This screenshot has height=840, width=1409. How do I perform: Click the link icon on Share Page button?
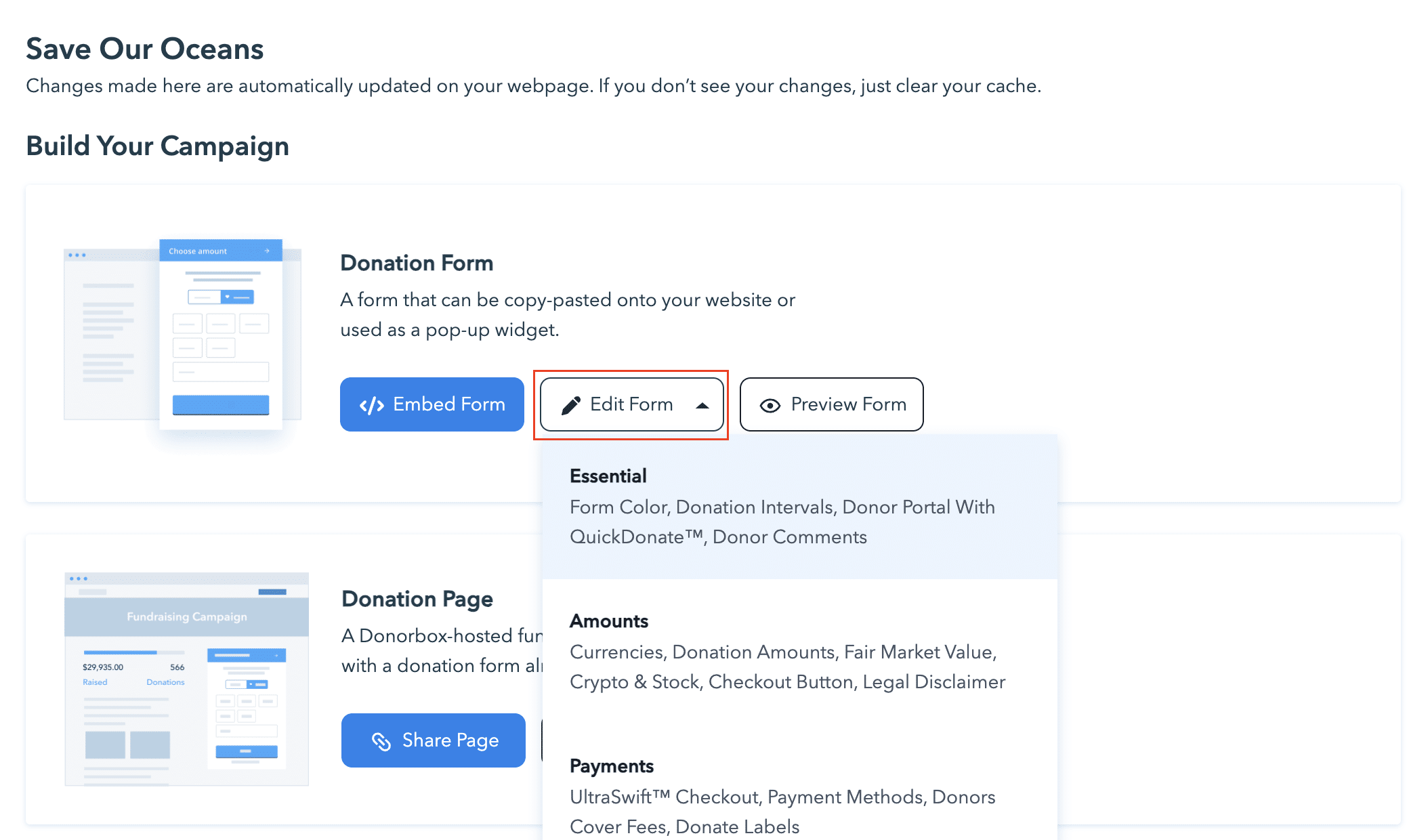[381, 740]
